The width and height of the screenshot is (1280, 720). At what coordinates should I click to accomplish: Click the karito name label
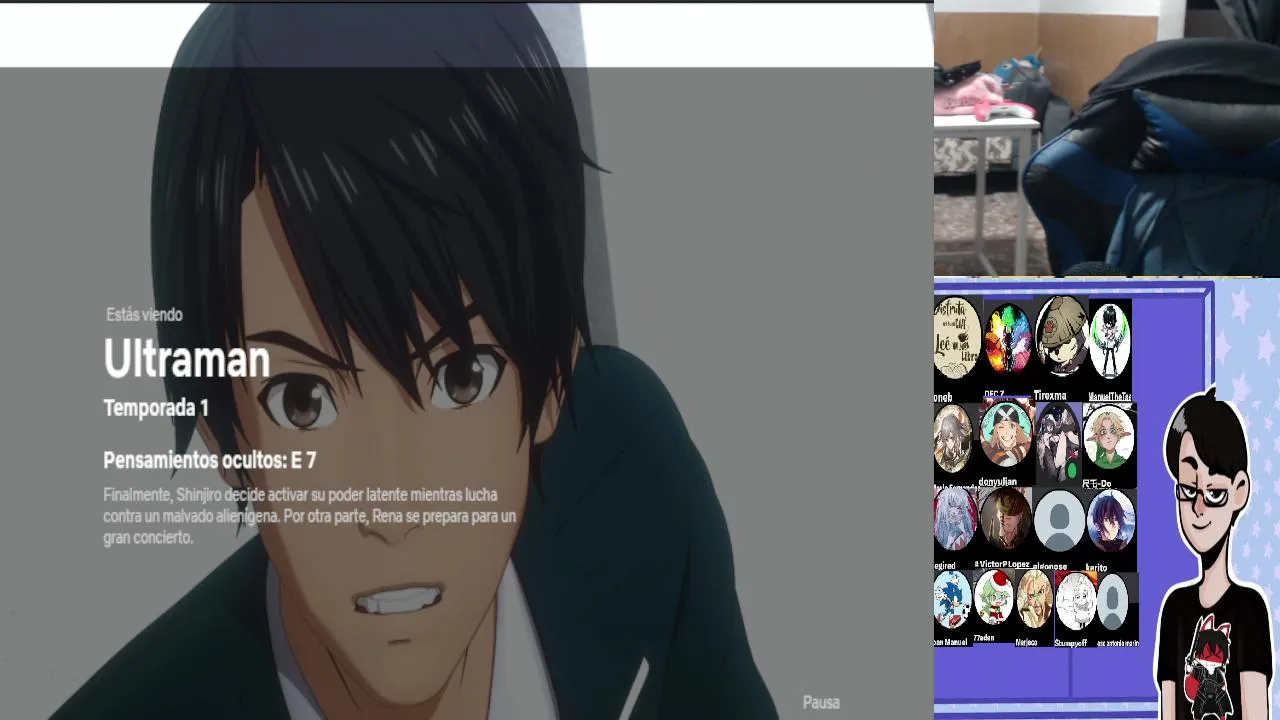pos(1096,567)
